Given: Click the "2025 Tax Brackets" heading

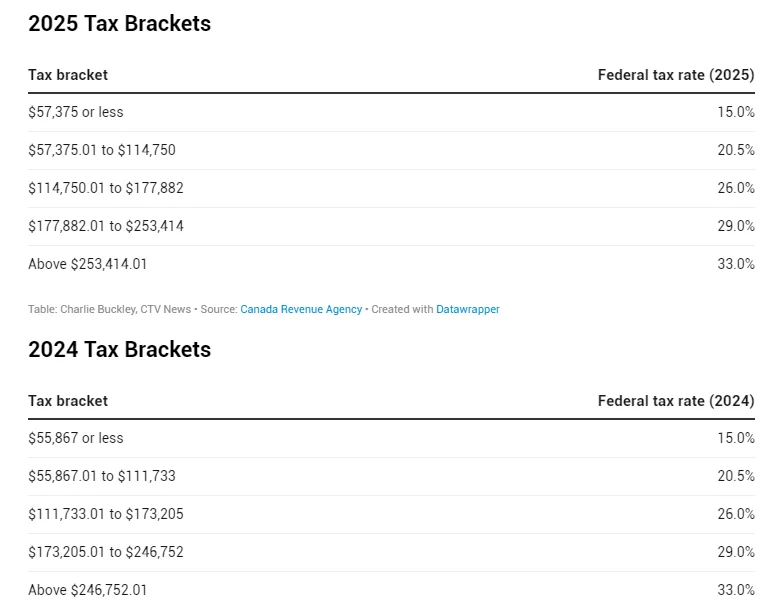Looking at the screenshot, I should [x=119, y=24].
